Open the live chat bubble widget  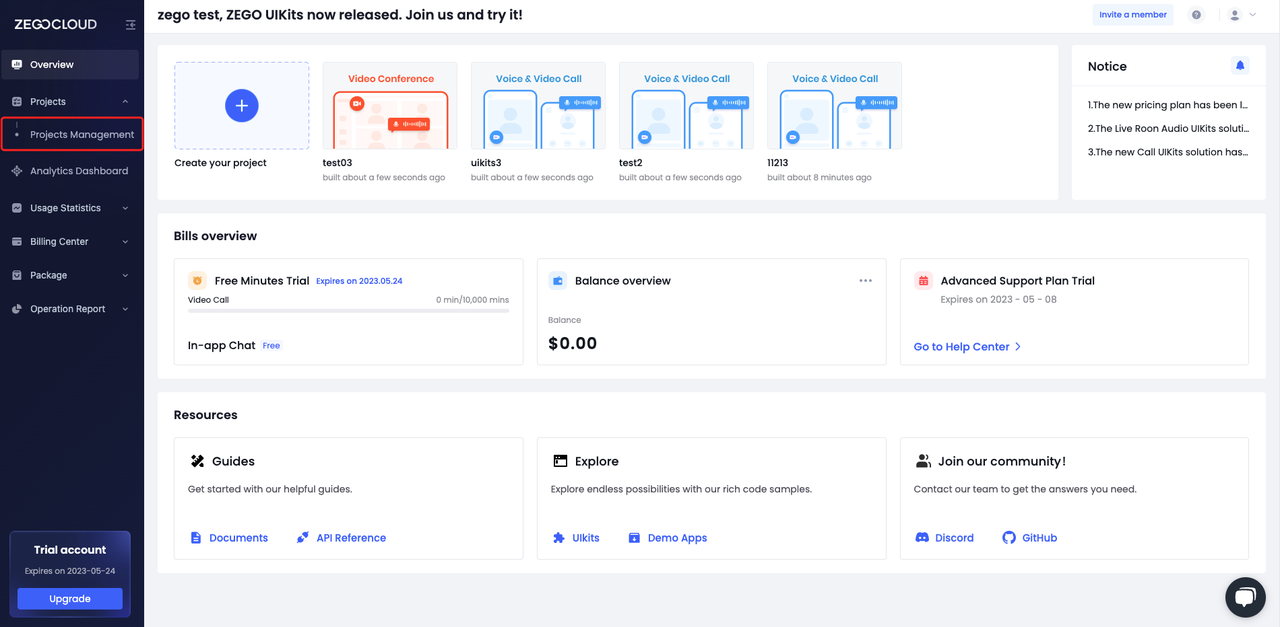1245,597
